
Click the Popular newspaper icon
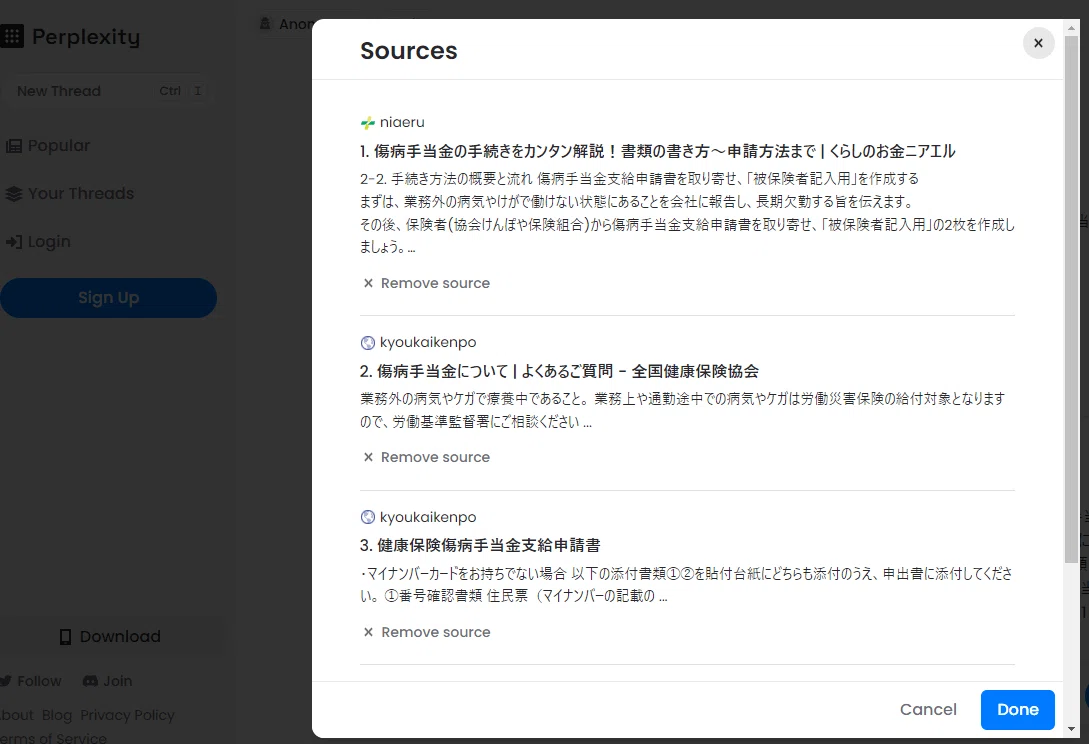(13, 146)
